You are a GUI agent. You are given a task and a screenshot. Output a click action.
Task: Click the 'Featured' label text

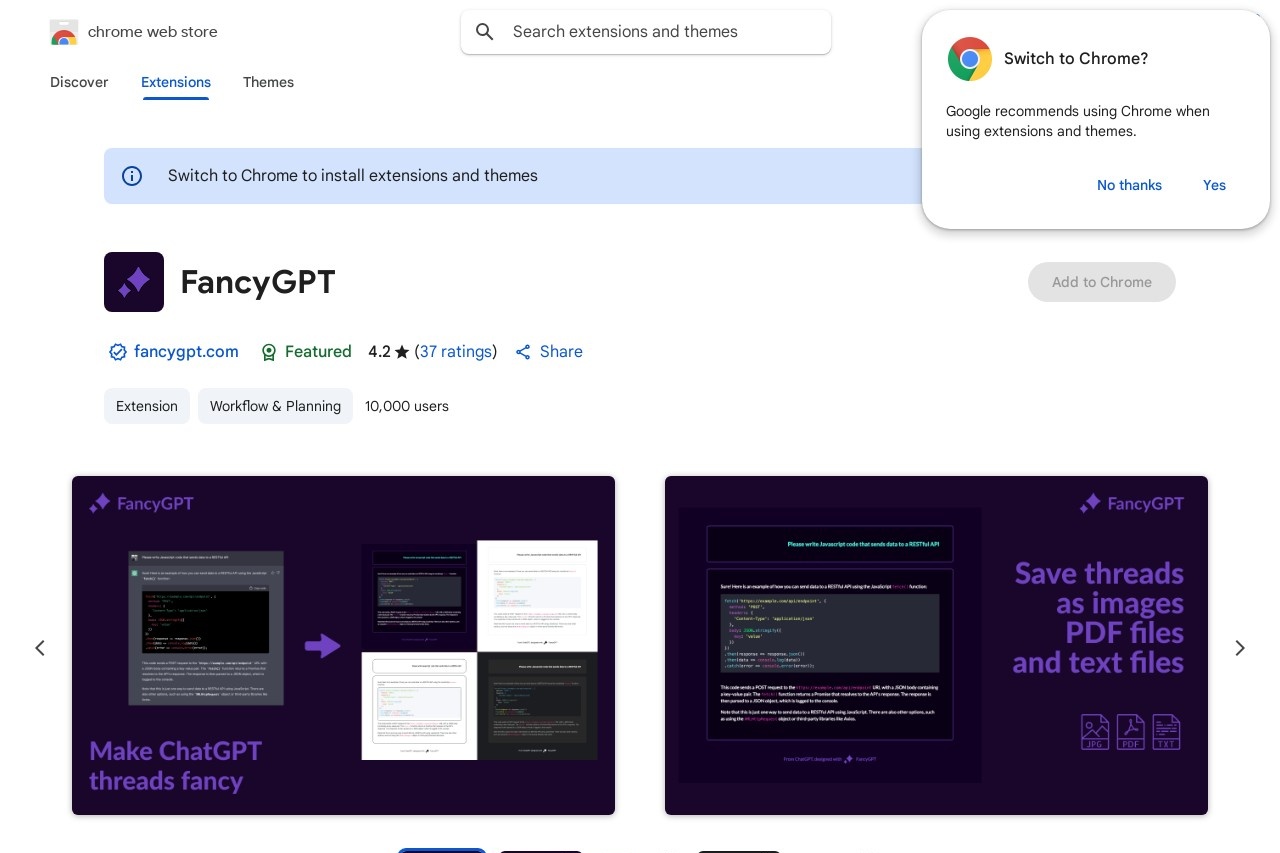coord(318,352)
